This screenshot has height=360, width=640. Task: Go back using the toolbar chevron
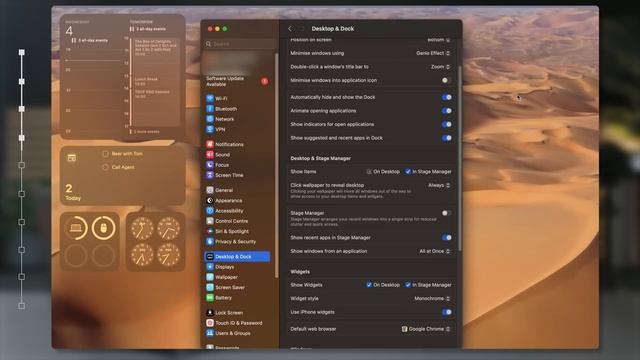click(290, 29)
